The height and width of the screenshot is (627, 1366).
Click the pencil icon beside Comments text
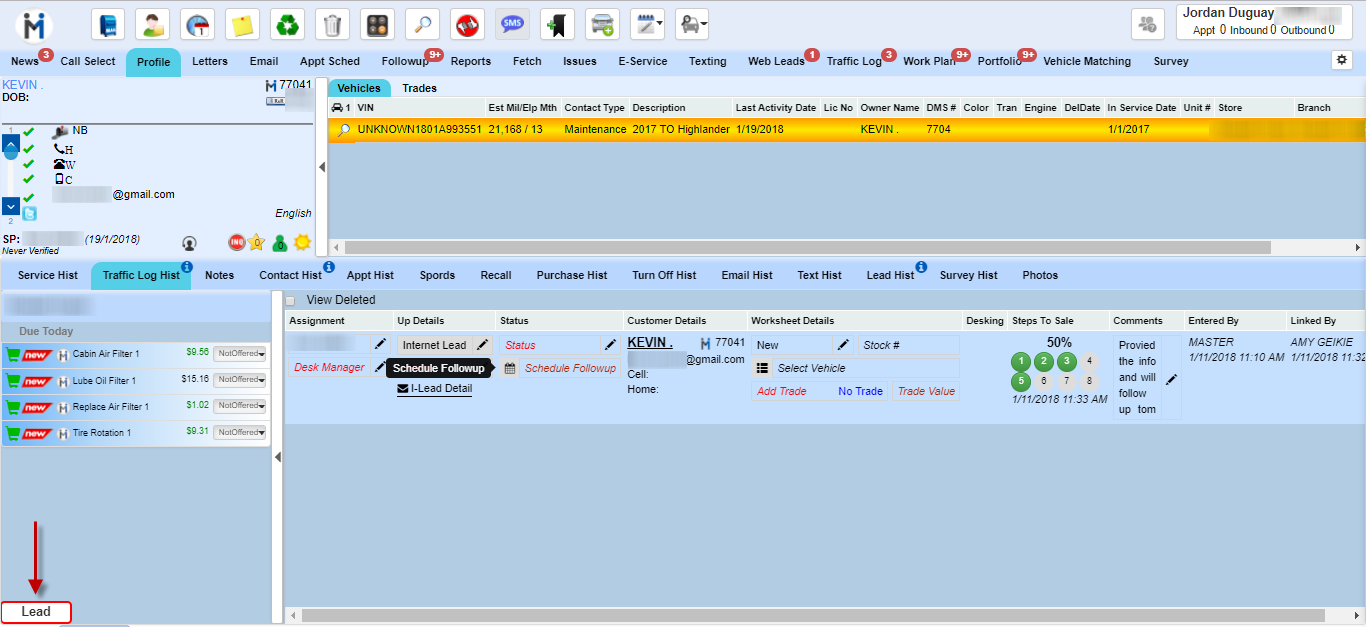[x=1171, y=379]
